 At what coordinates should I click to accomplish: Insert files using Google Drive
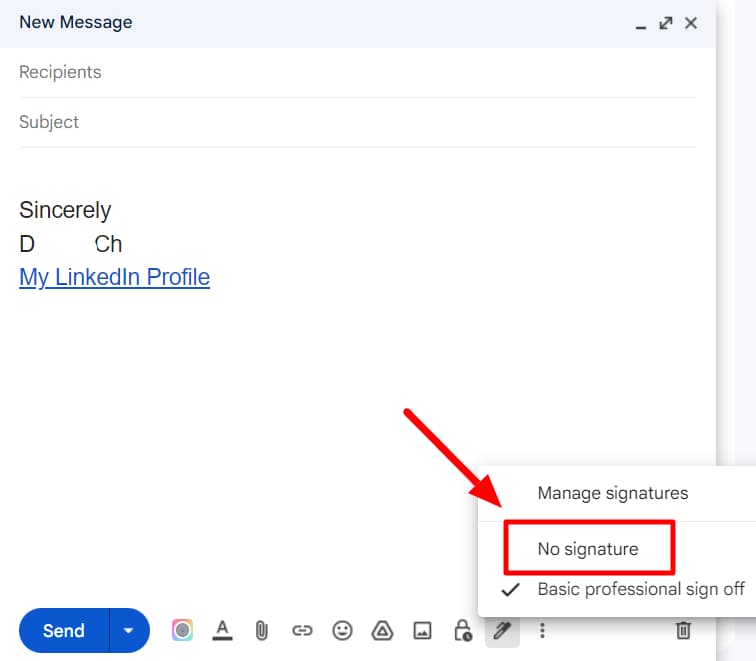[382, 630]
